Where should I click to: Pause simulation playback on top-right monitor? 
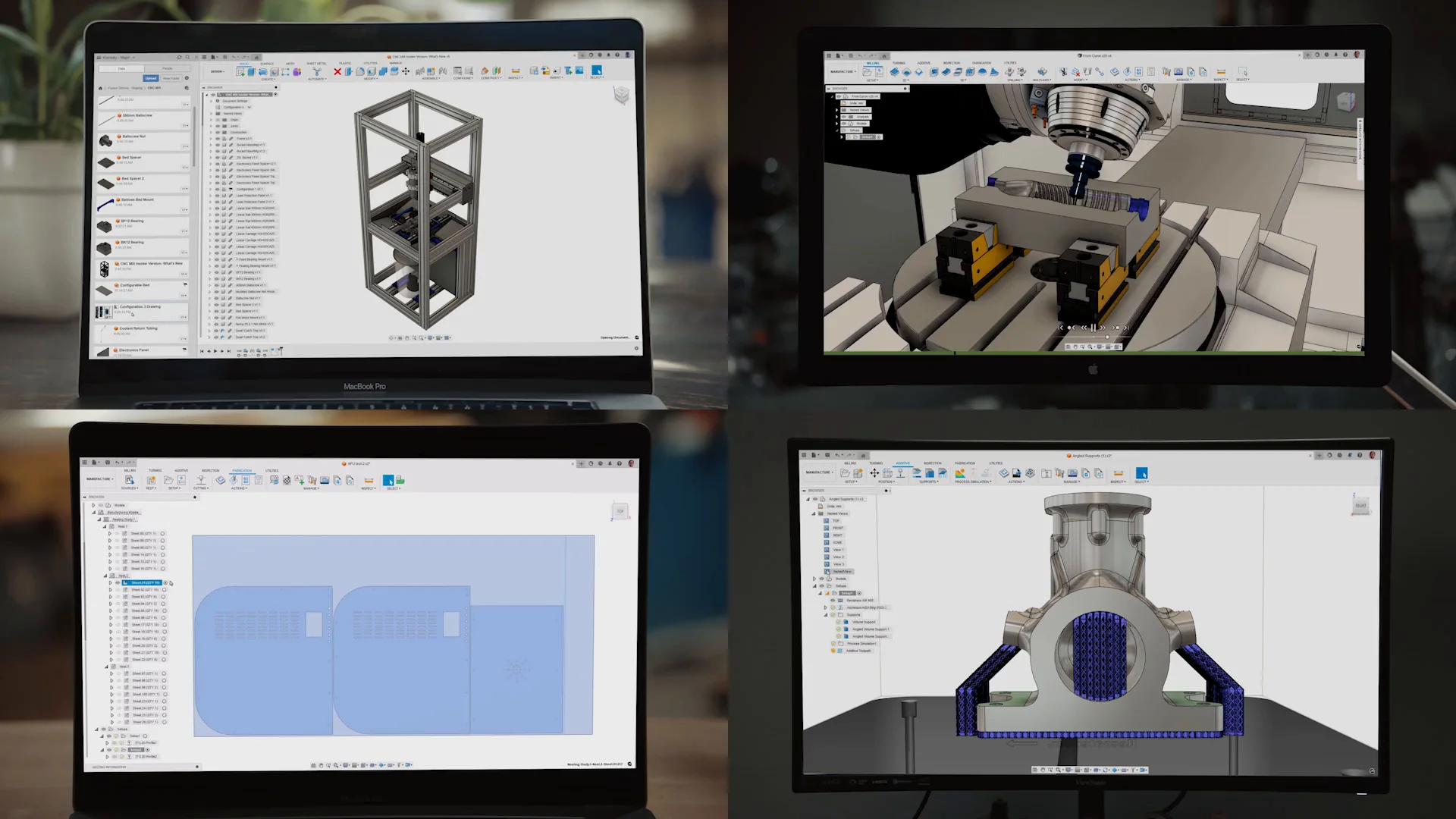pos(1094,328)
